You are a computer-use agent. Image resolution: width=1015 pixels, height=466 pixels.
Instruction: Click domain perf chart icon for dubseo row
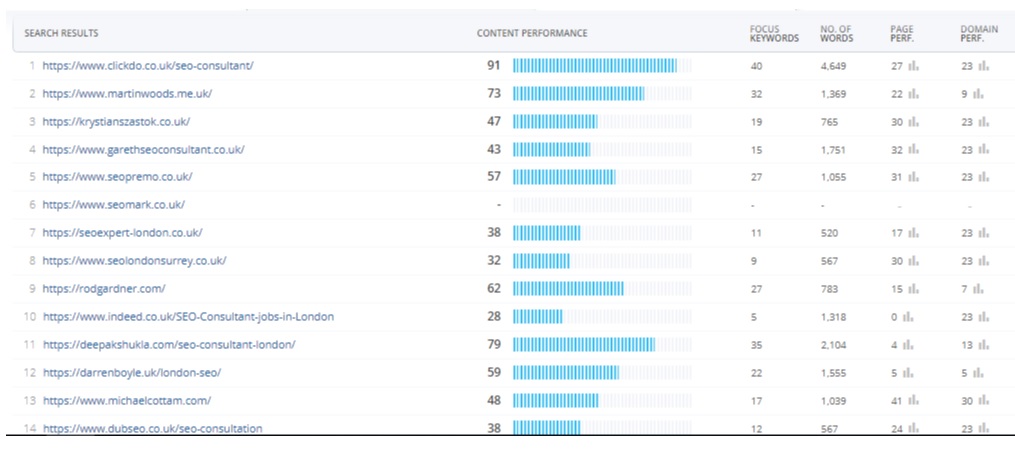click(x=983, y=428)
